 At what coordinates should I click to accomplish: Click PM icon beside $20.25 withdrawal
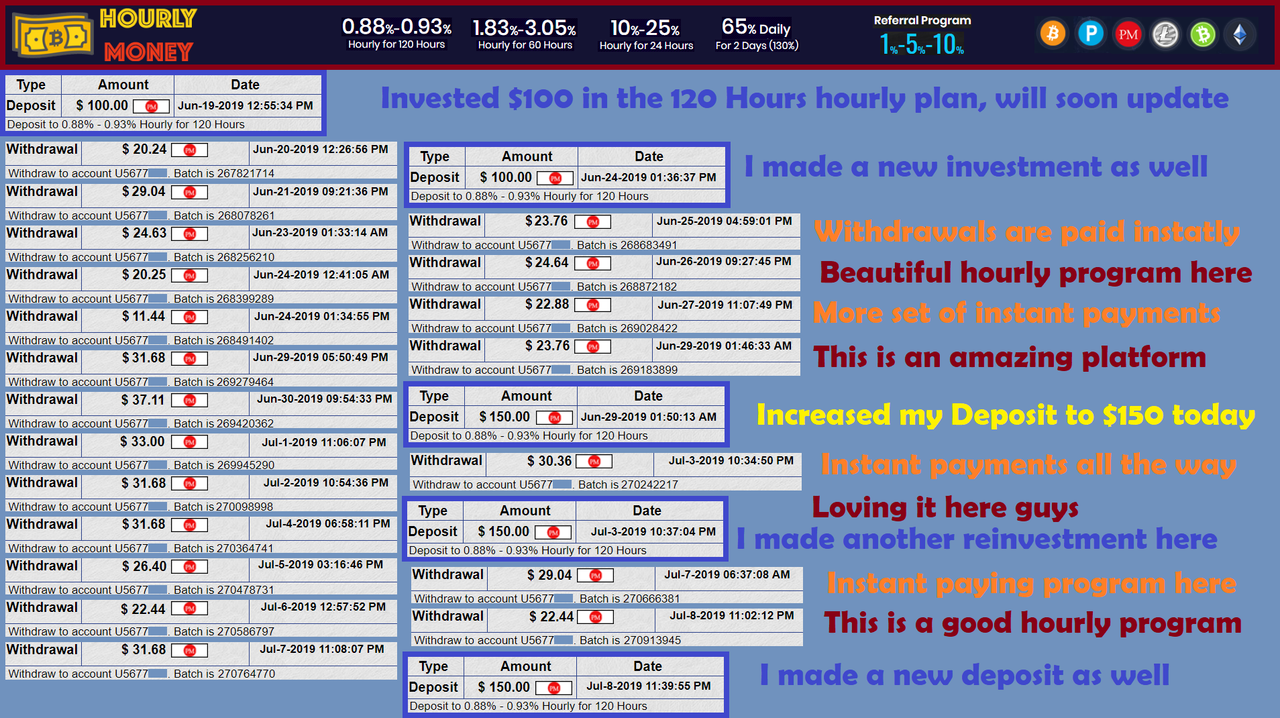click(189, 275)
